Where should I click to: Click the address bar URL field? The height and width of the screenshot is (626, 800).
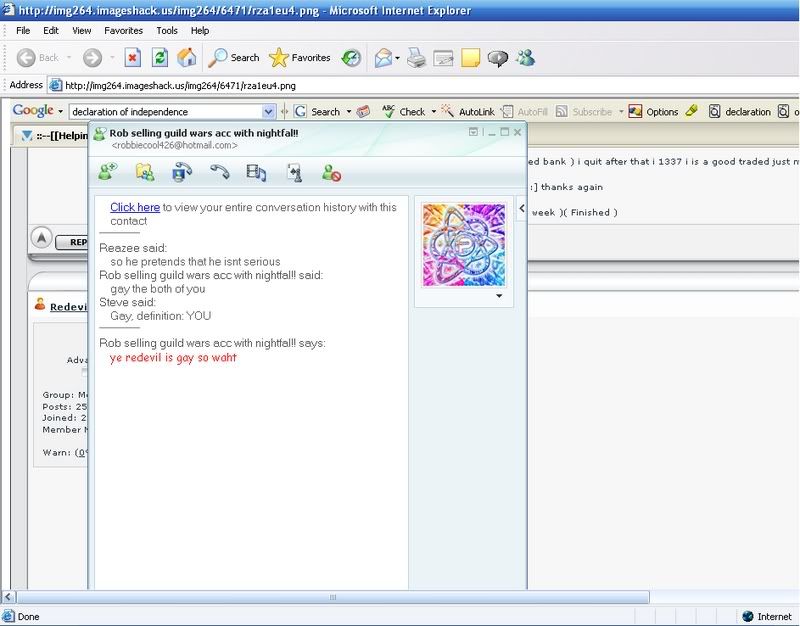(x=400, y=85)
